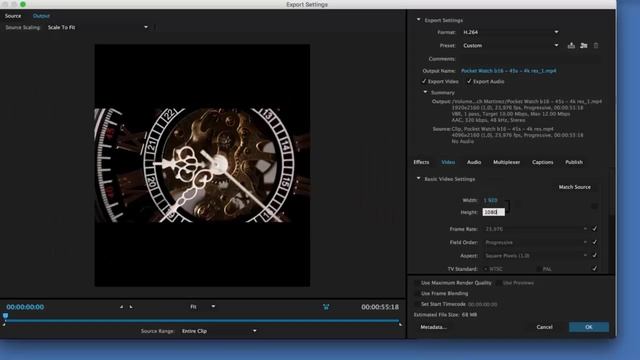Screen dimensions: 640x360
Task: Open the Aspect dropdown
Action: (536, 256)
